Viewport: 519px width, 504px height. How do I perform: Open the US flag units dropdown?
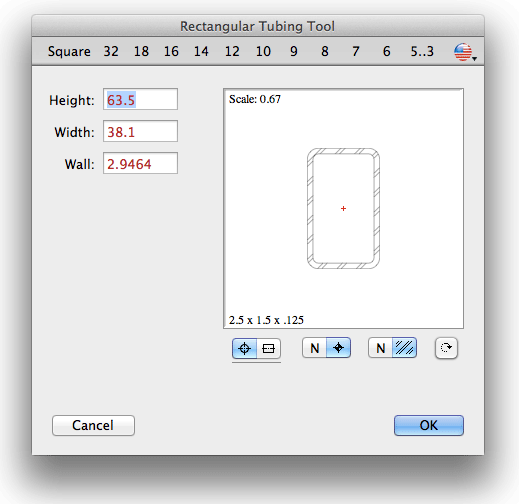point(465,52)
